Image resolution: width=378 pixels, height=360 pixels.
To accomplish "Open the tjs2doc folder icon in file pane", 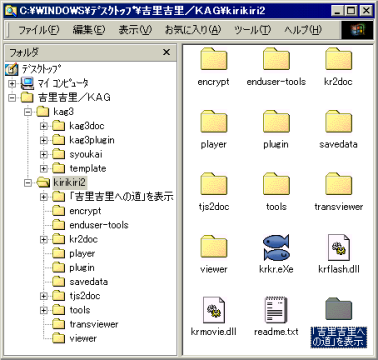I will coord(214,184).
